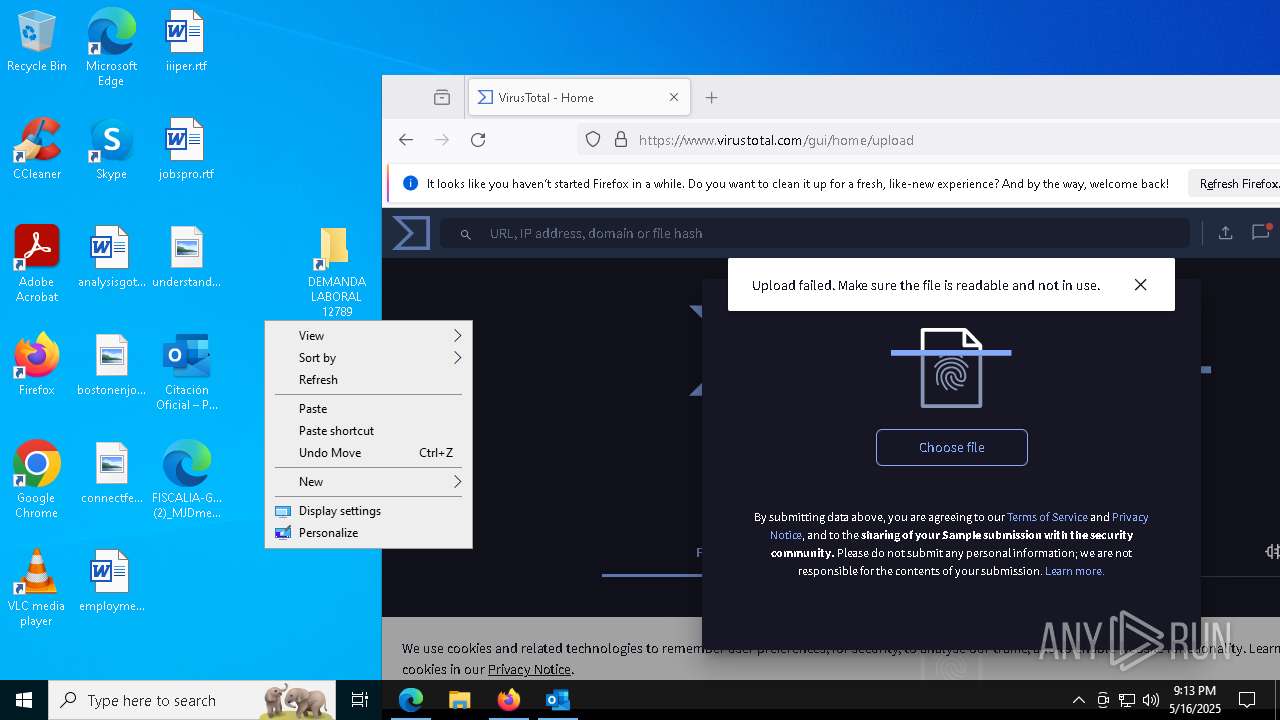Viewport: 1280px width, 720px height.
Task: Select the connectfe image file icon
Action: click(111, 474)
